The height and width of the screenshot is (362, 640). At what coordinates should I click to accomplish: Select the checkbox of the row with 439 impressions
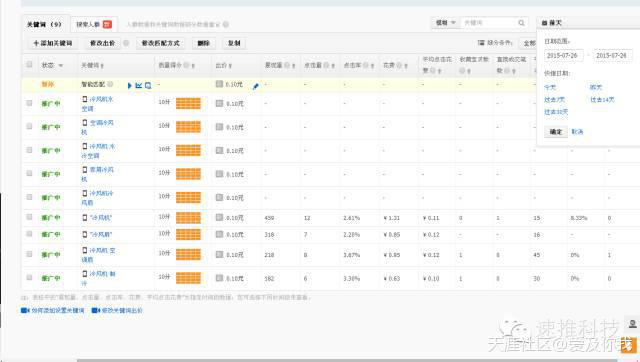click(29, 217)
